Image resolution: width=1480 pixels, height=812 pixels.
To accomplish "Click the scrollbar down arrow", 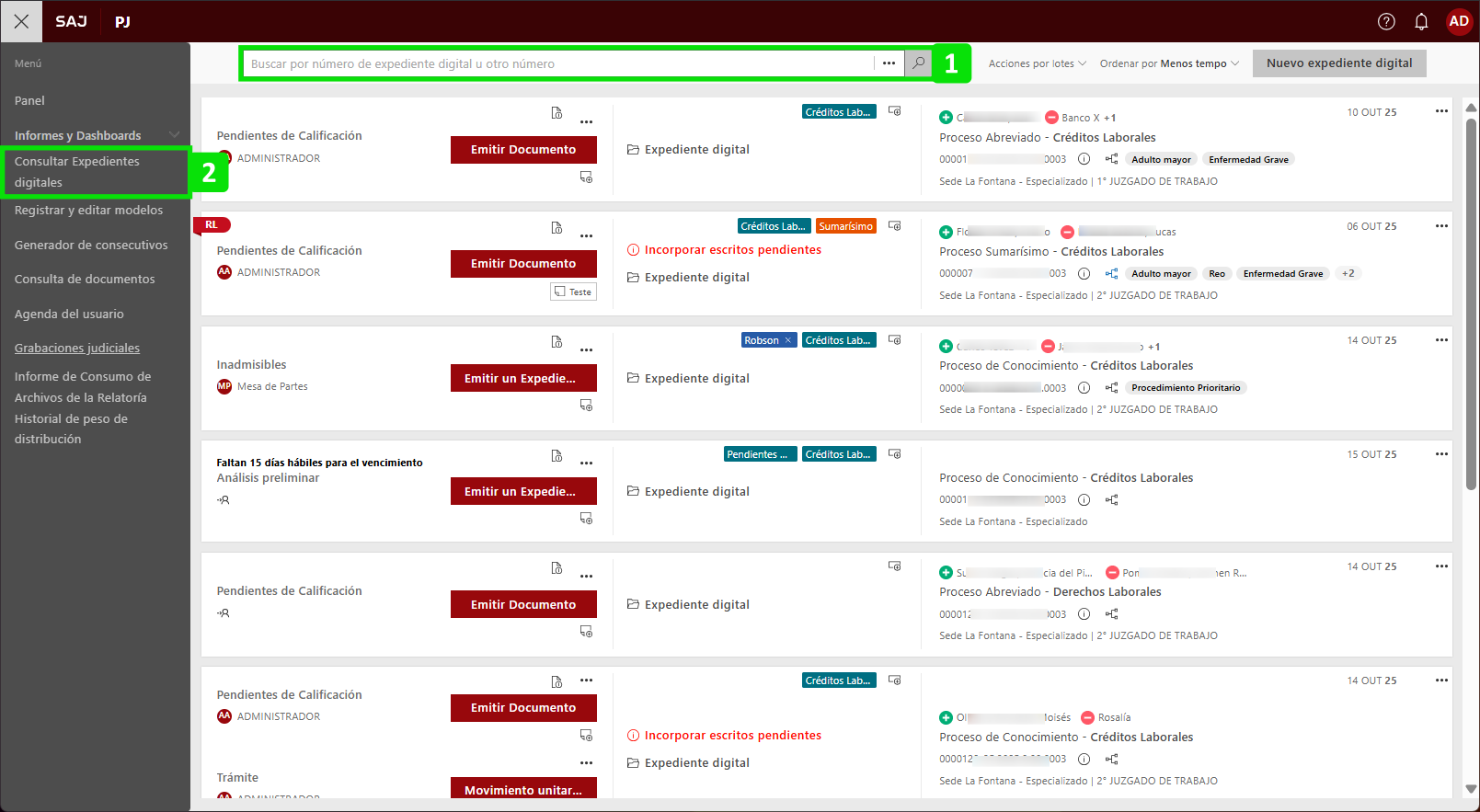I will click(x=1470, y=789).
